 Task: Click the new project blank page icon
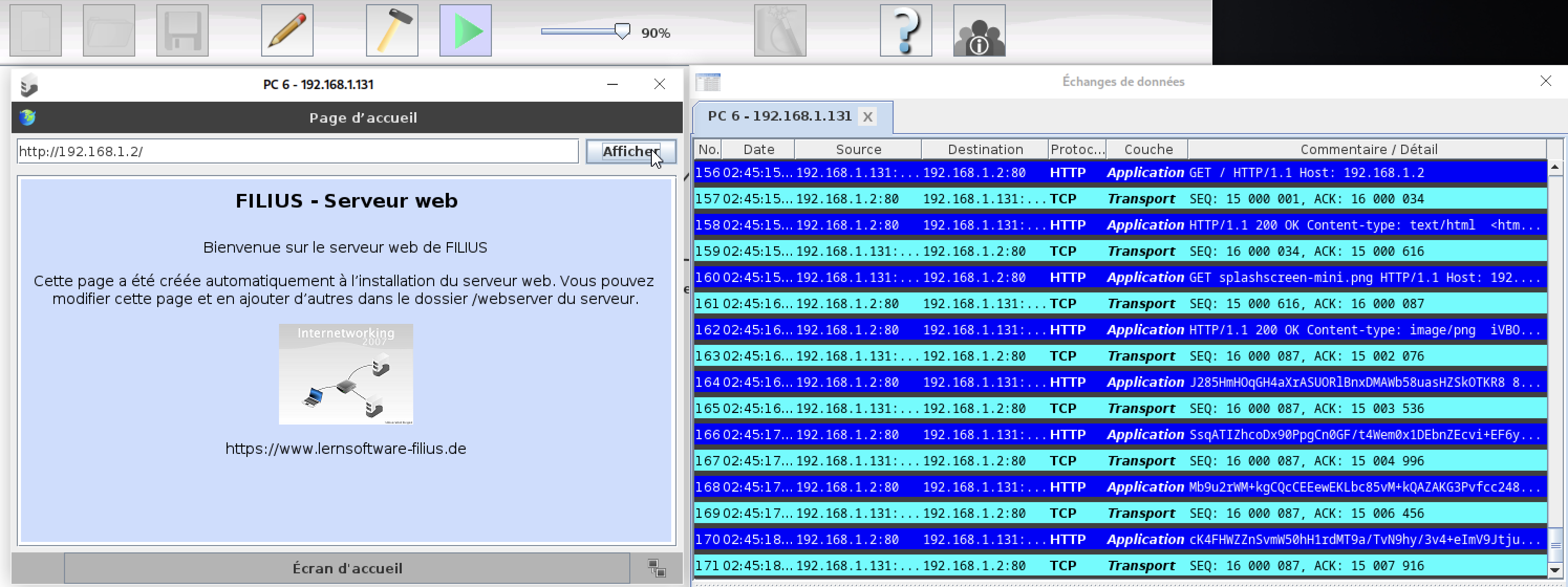tap(35, 30)
